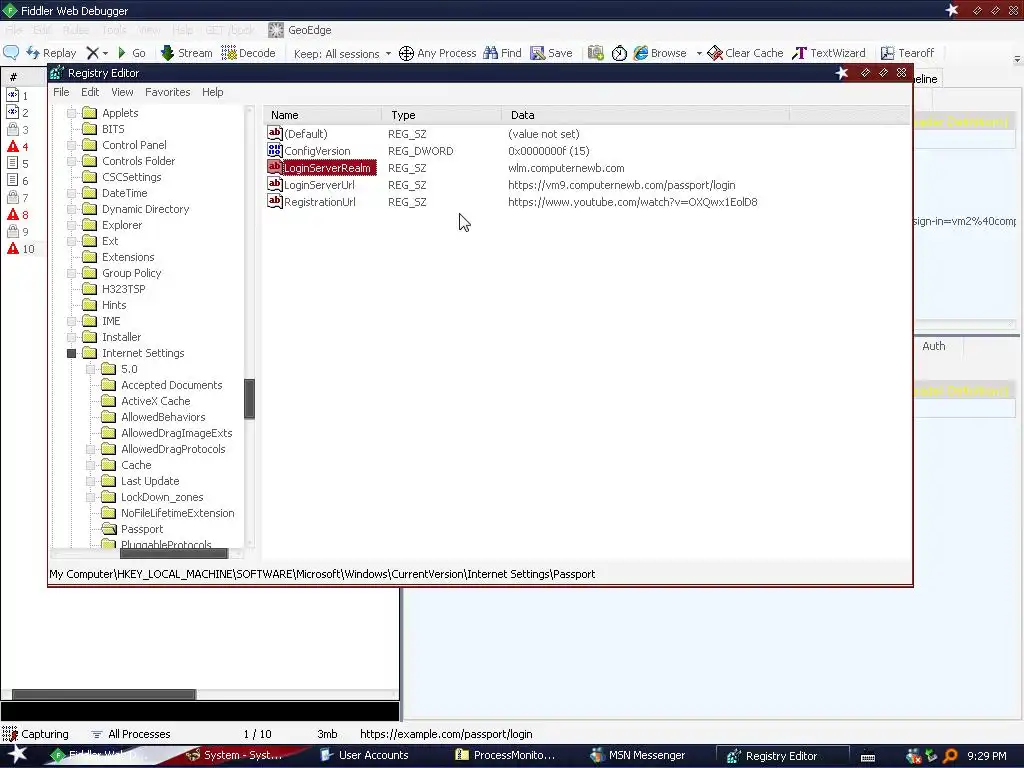Click the timer stopwatch icon in Fiddler
Image resolution: width=1024 pixels, height=768 pixels.
coord(619,53)
